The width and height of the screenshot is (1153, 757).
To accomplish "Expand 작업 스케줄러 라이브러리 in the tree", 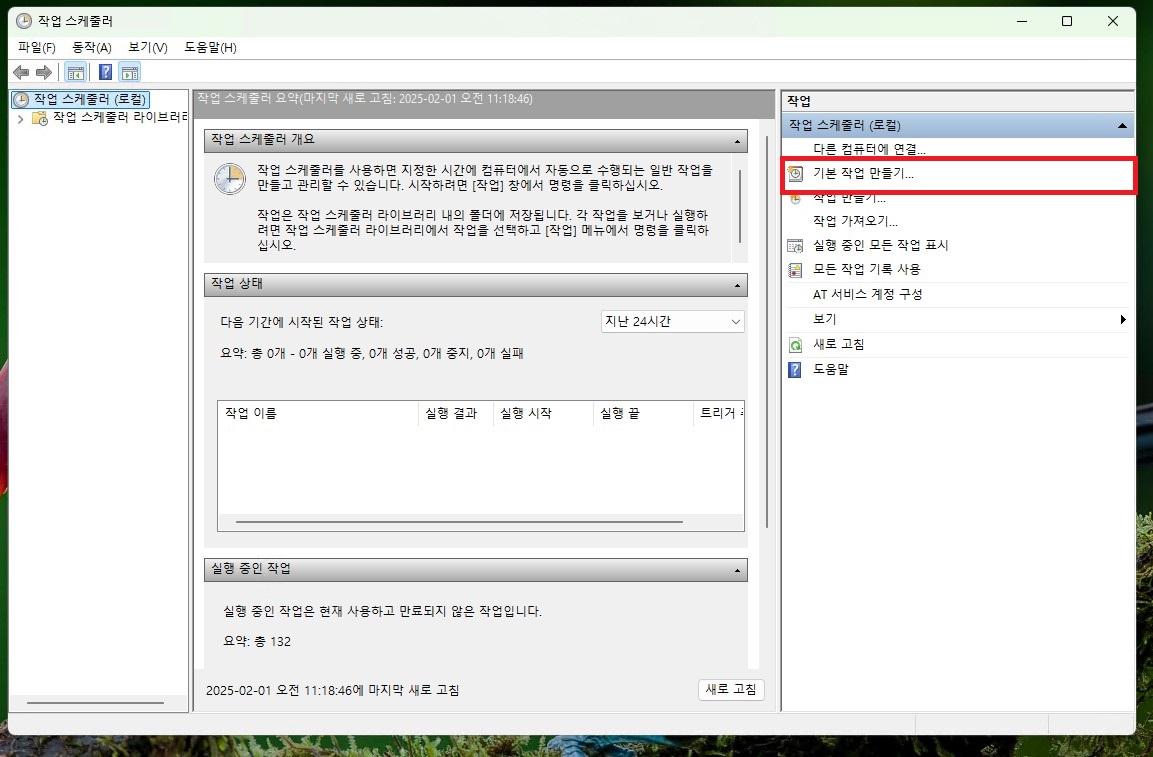I will pyautogui.click(x=20, y=117).
